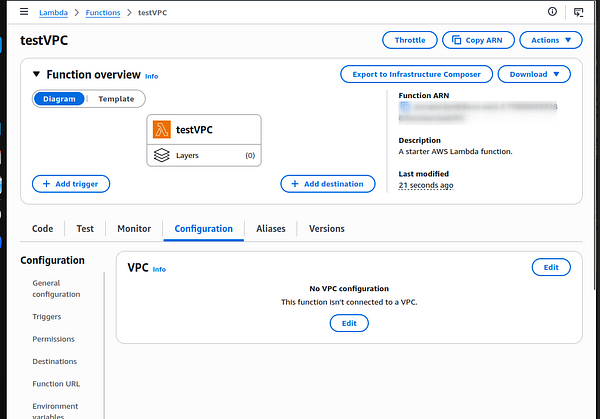Open the hamburger navigation menu

(x=24, y=11)
